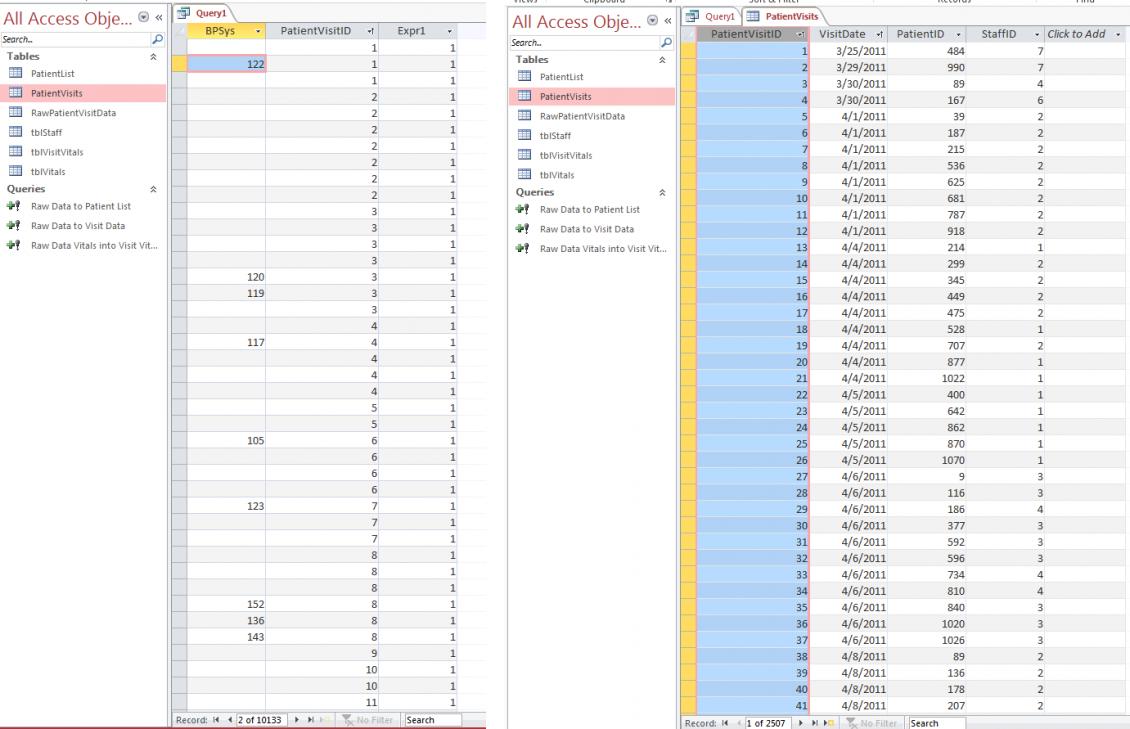1130x729 pixels.
Task: Collapse Tables group in Query1 window navigation pane
Action: point(153,56)
